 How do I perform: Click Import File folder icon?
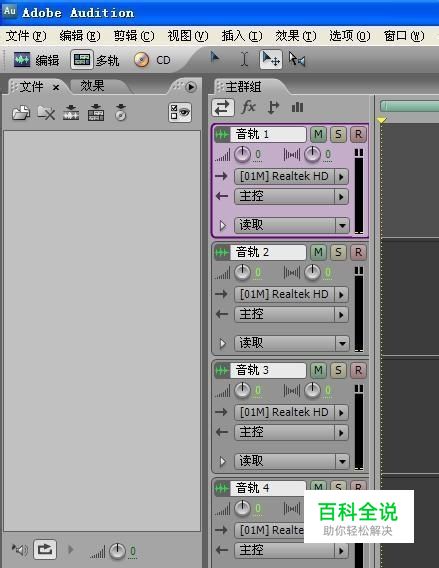pos(21,113)
